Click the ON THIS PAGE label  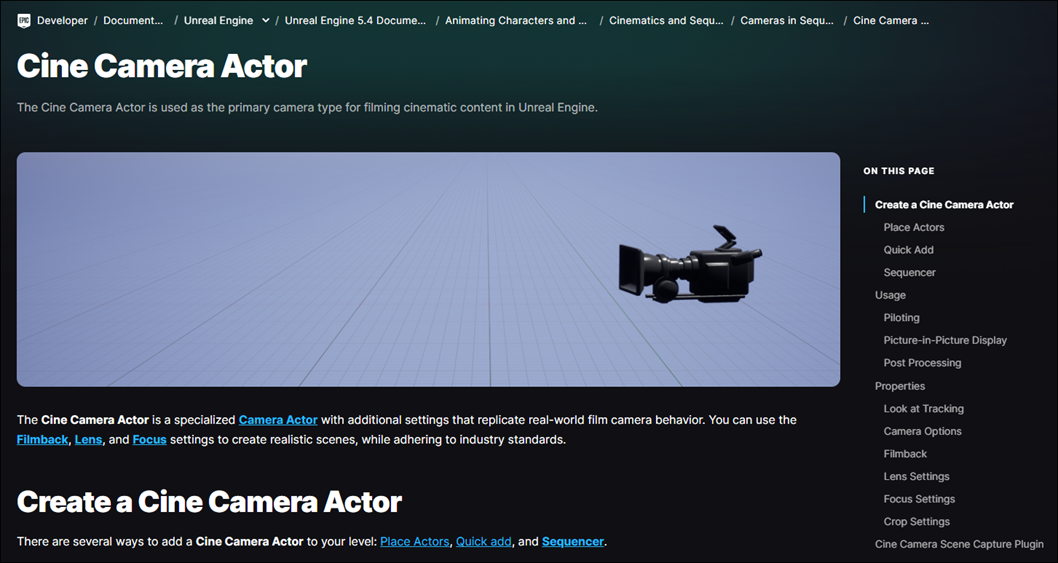click(899, 171)
